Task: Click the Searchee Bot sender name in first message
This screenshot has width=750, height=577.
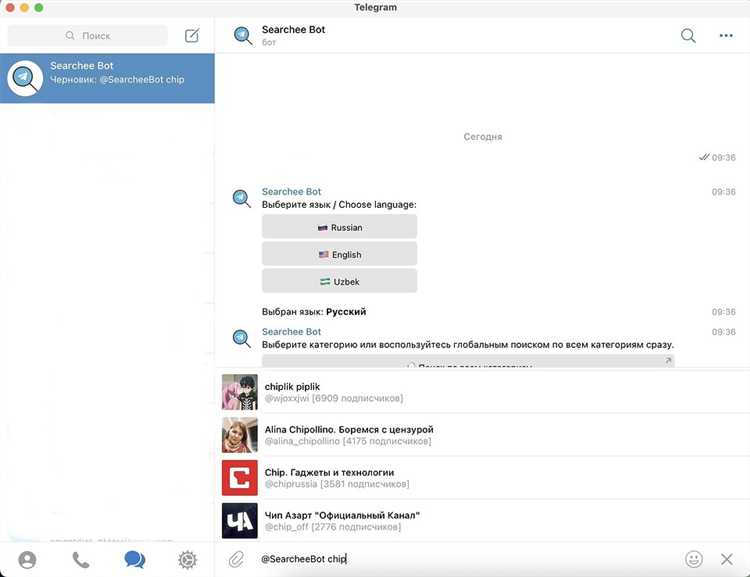Action: coord(291,191)
